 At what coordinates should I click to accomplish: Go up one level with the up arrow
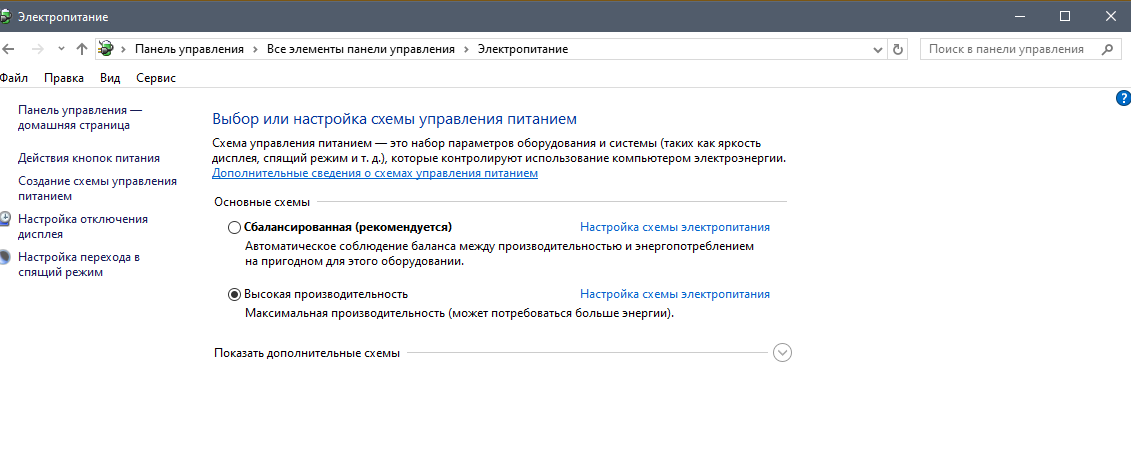click(x=82, y=49)
